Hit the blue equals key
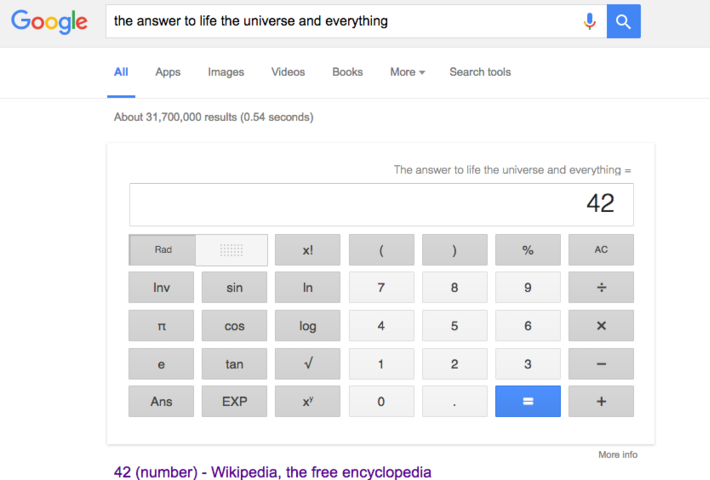The height and width of the screenshot is (480, 710). tap(528, 401)
